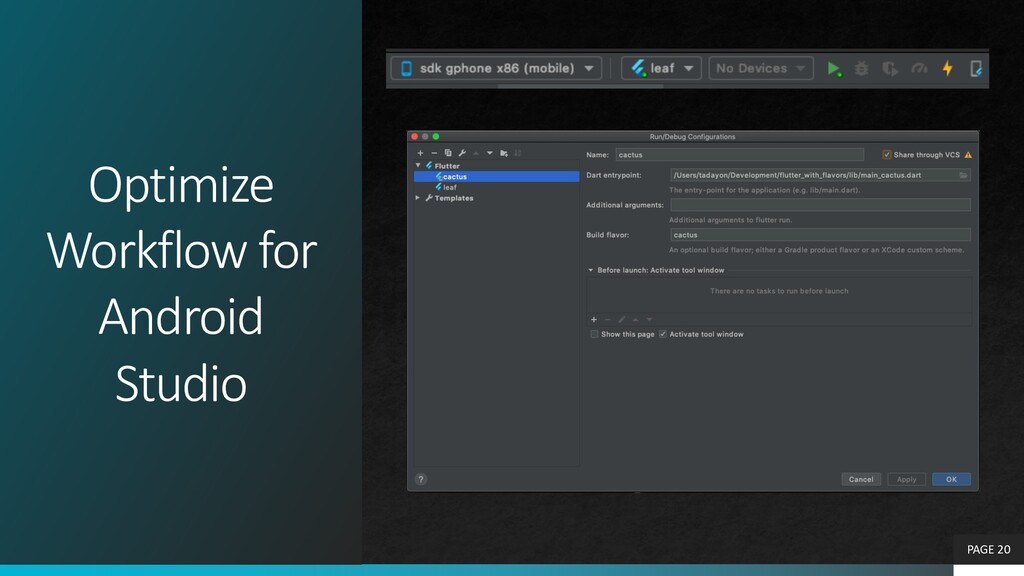
Task: Click 'There are no tasks to run' text
Action: 779,291
